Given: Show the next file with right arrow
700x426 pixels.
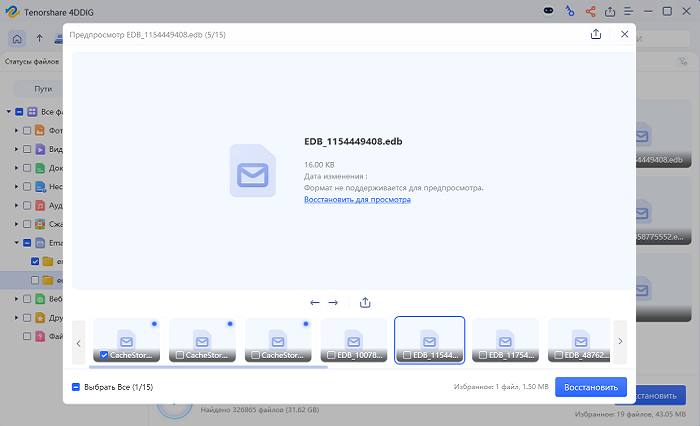Looking at the screenshot, I should click(x=333, y=303).
